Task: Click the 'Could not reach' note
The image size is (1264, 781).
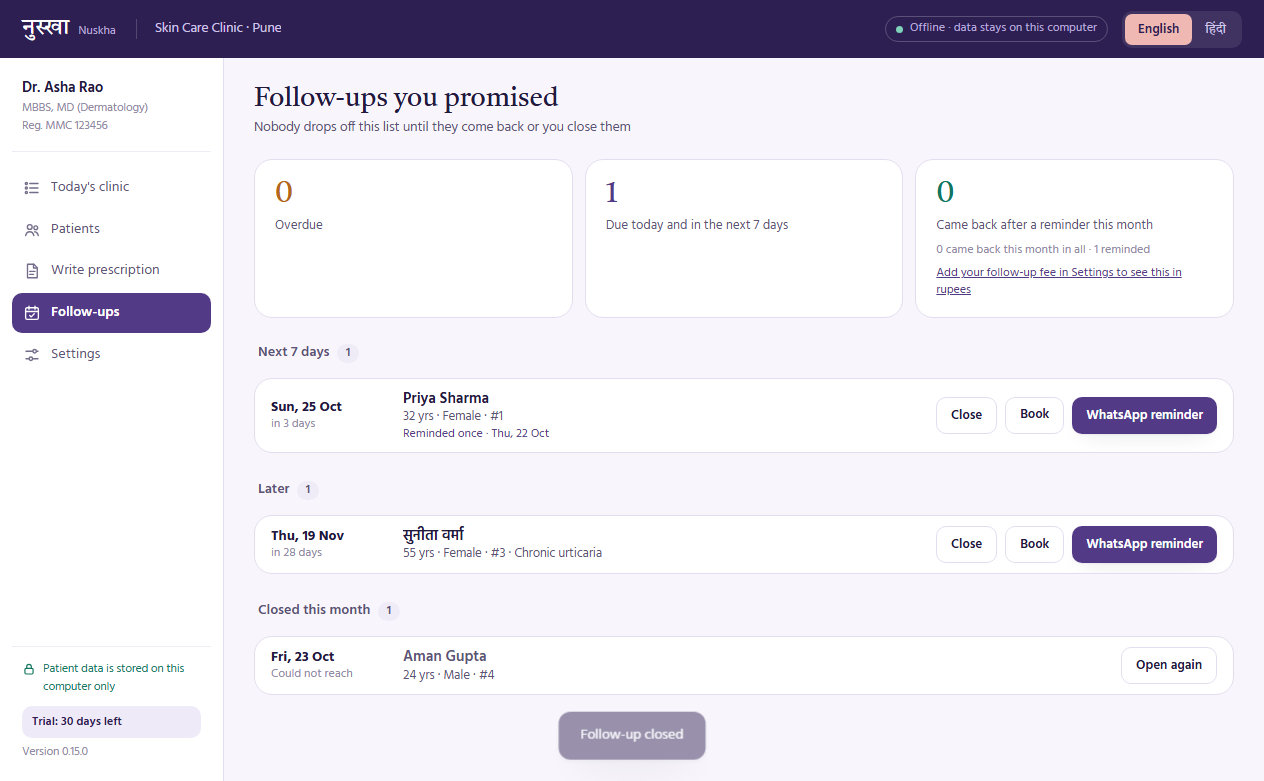Action: 312,674
